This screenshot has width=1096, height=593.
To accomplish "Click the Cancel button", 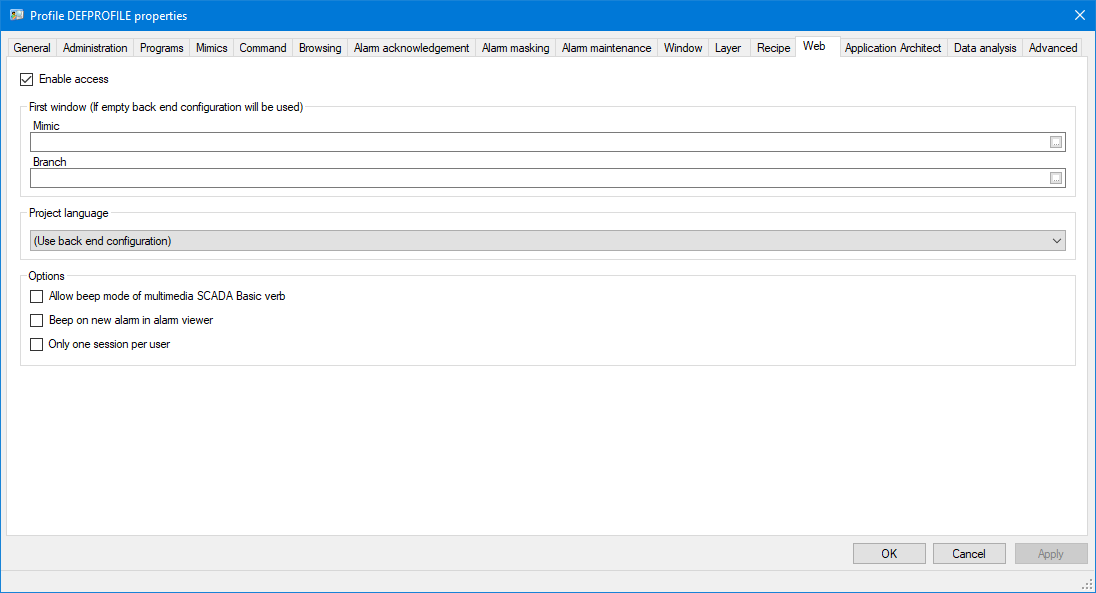I will point(968,554).
